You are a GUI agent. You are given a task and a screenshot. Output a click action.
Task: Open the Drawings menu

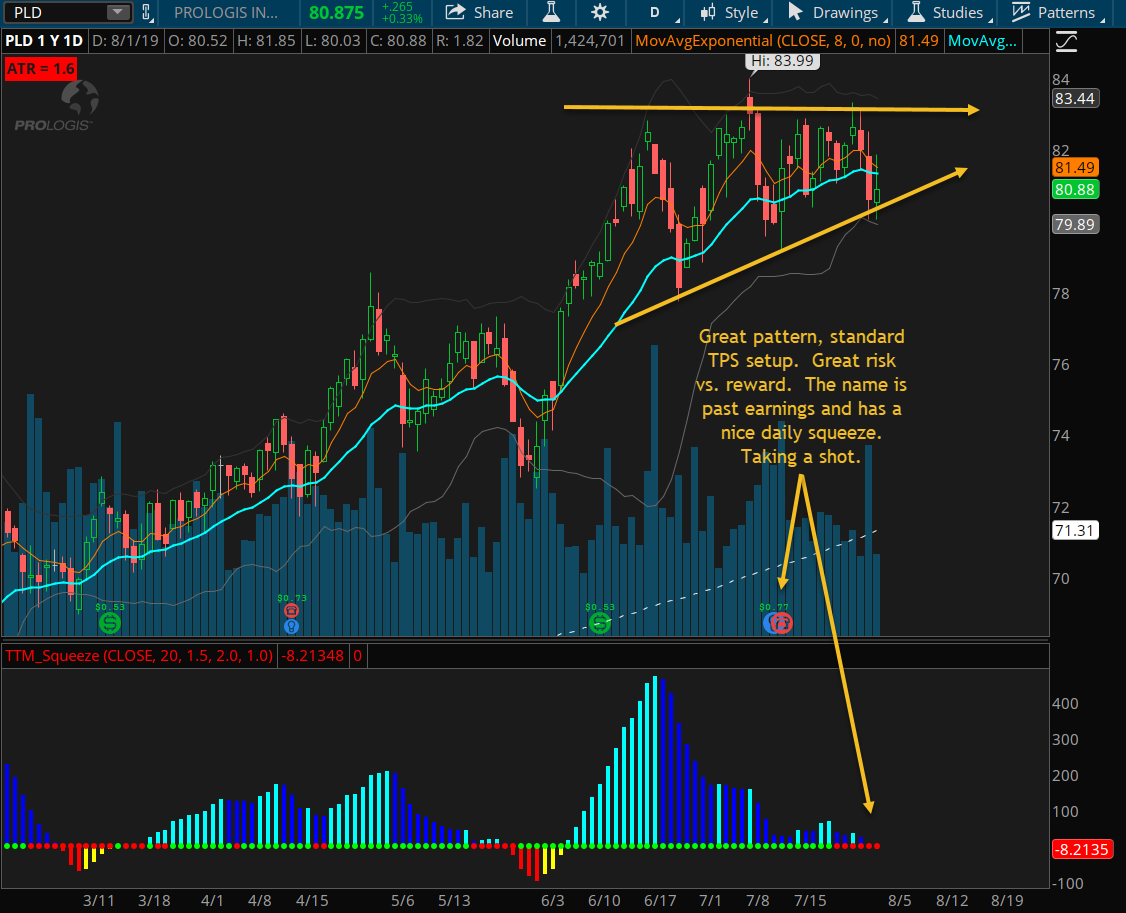click(838, 12)
